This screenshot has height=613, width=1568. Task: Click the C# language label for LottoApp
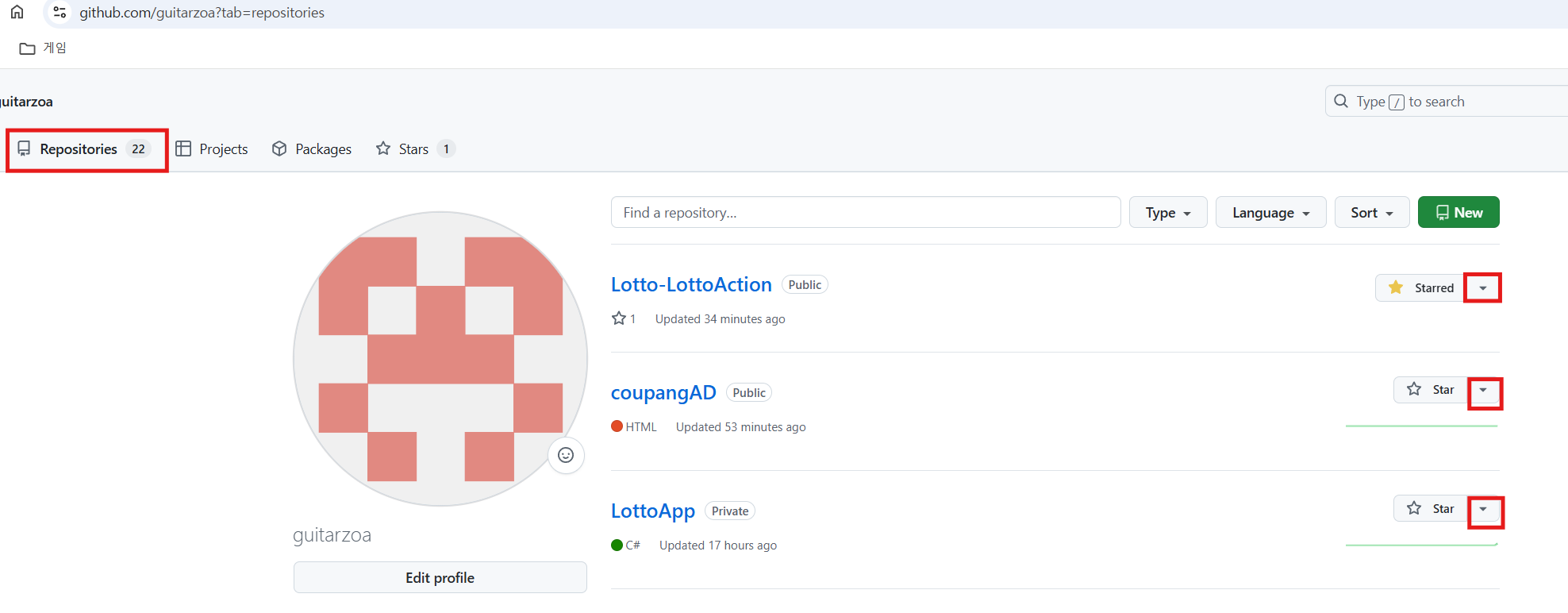(x=626, y=545)
